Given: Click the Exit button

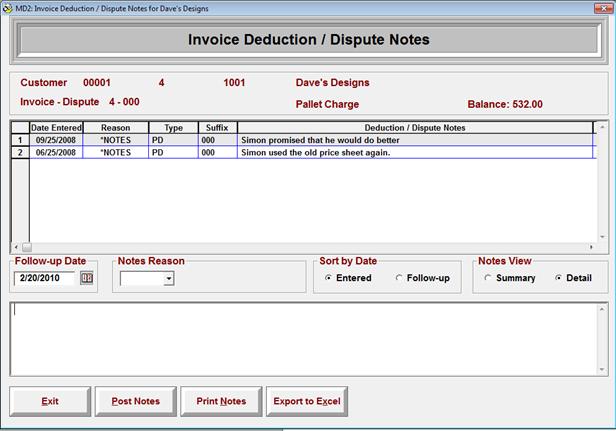Looking at the screenshot, I should coord(50,401).
